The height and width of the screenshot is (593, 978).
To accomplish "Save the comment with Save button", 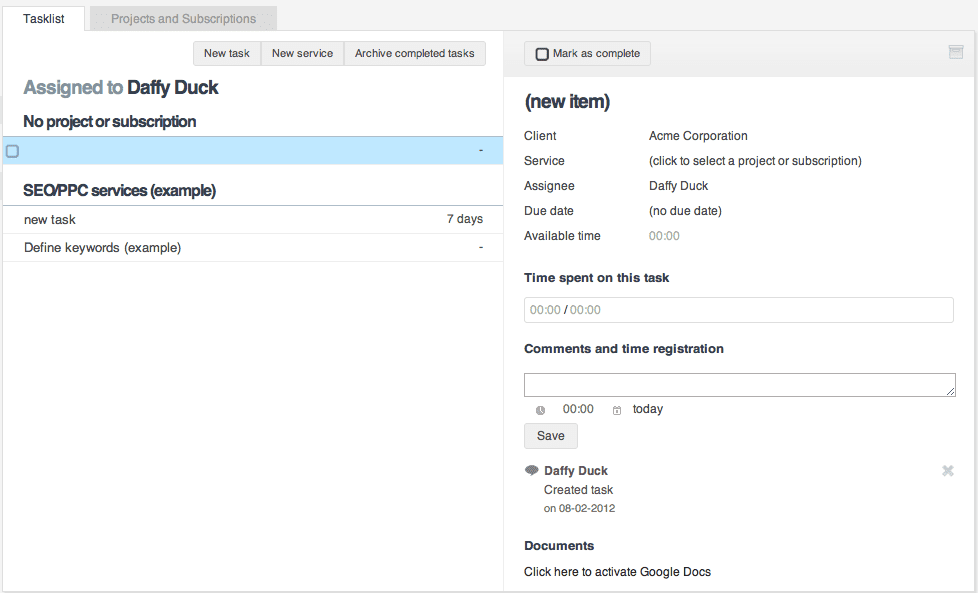I will coord(551,436).
